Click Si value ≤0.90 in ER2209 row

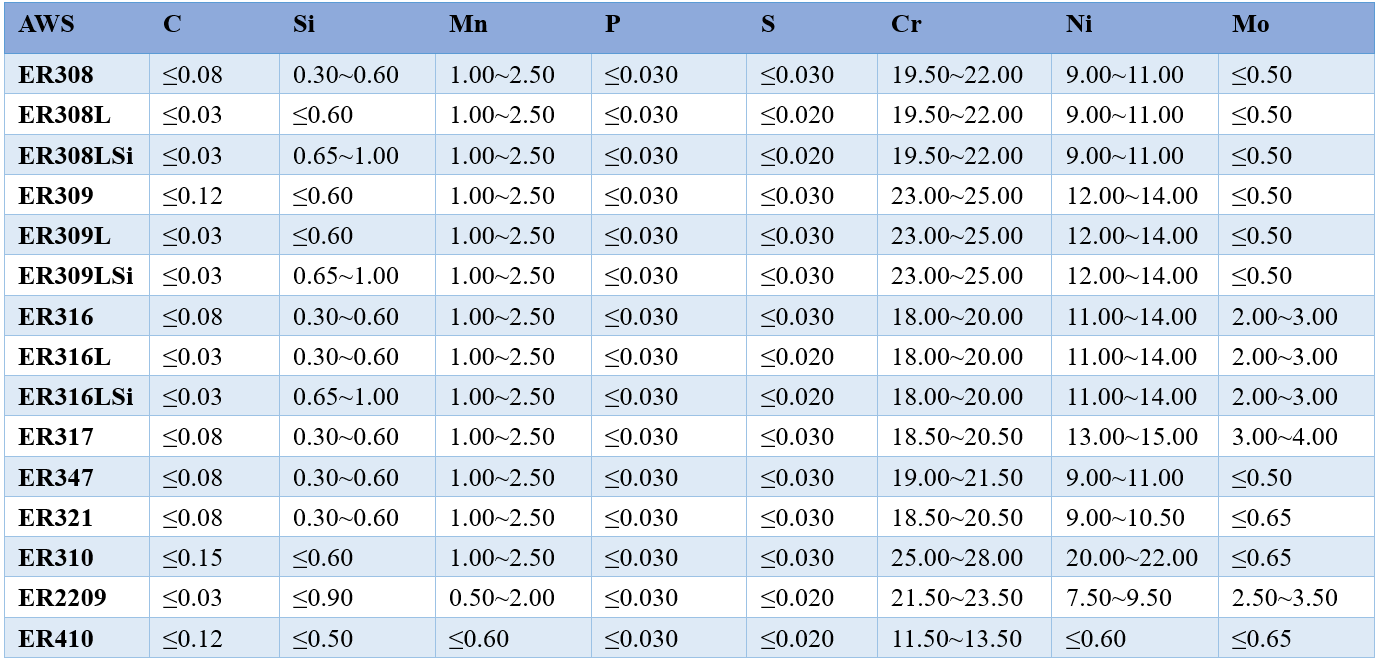tap(323, 599)
